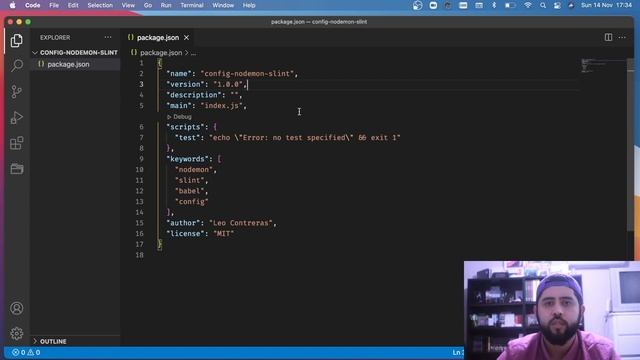Click the "config-nodemon-slint" name value
The image size is (640, 360).
[x=247, y=73]
